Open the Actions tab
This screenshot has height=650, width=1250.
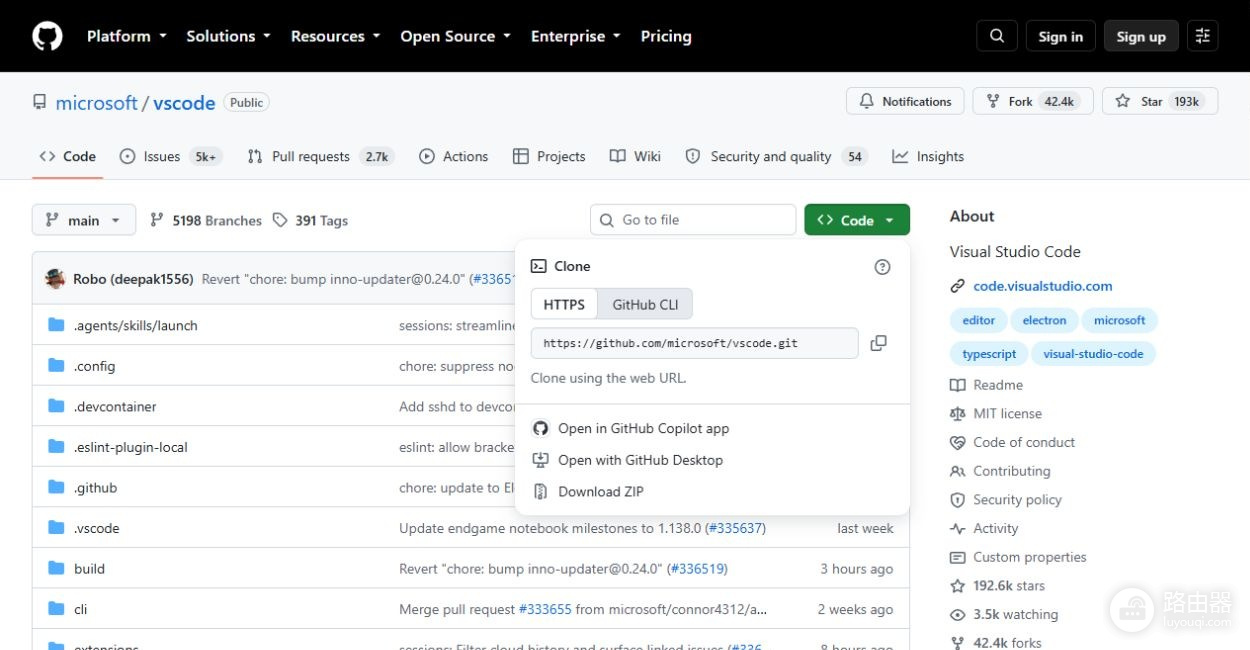coord(454,156)
